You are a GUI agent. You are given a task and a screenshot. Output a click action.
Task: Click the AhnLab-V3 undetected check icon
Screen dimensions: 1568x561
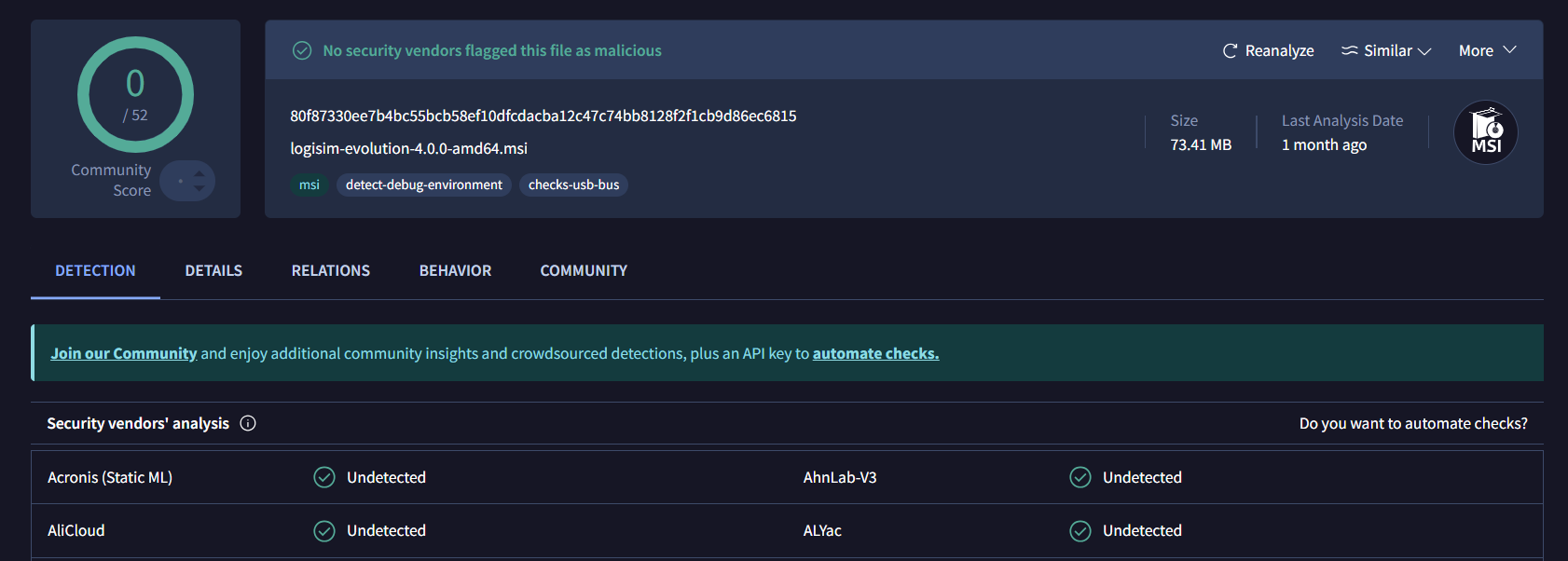1080,477
